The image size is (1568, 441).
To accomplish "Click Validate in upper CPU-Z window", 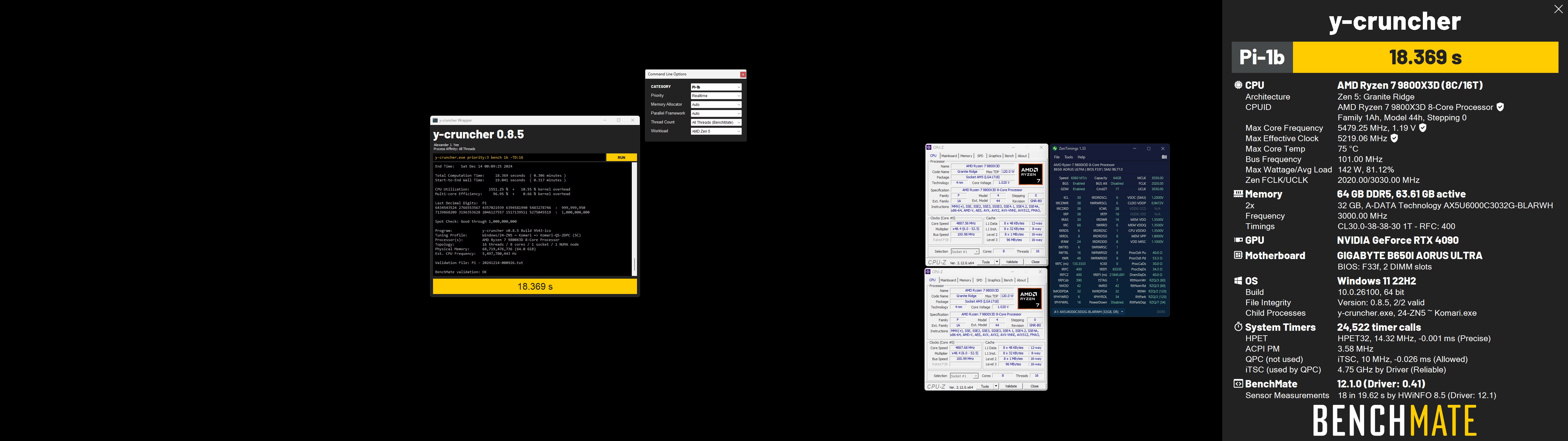I will [x=1012, y=262].
